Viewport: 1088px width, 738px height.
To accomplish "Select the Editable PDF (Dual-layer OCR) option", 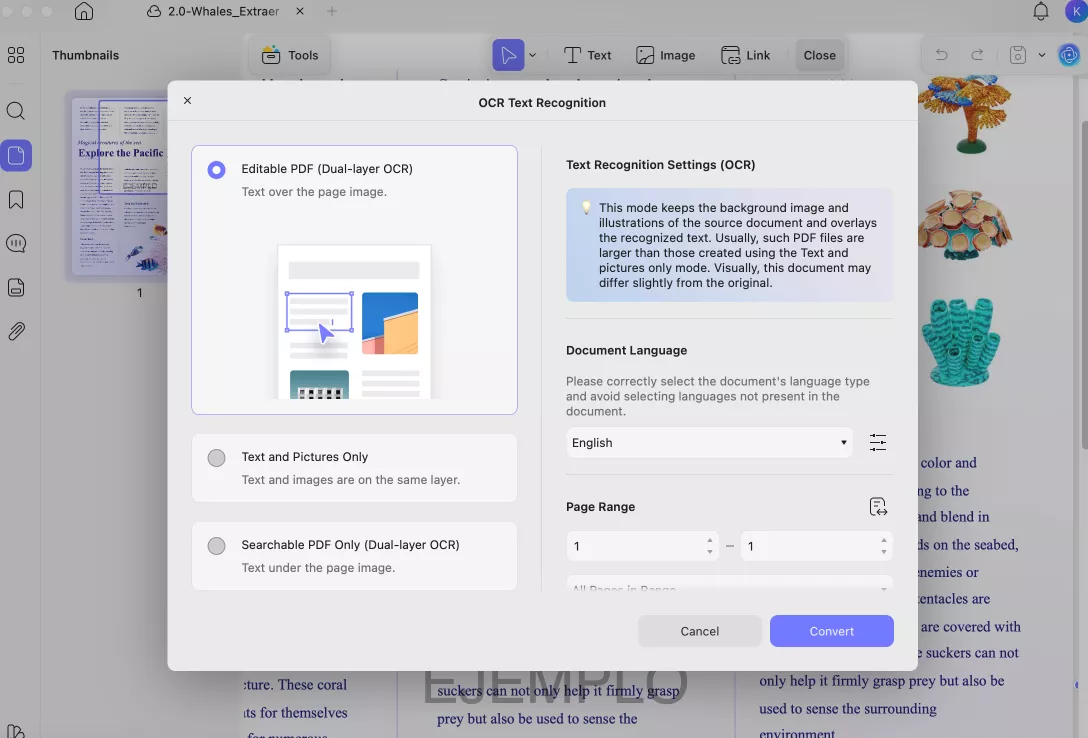I will click(216, 170).
